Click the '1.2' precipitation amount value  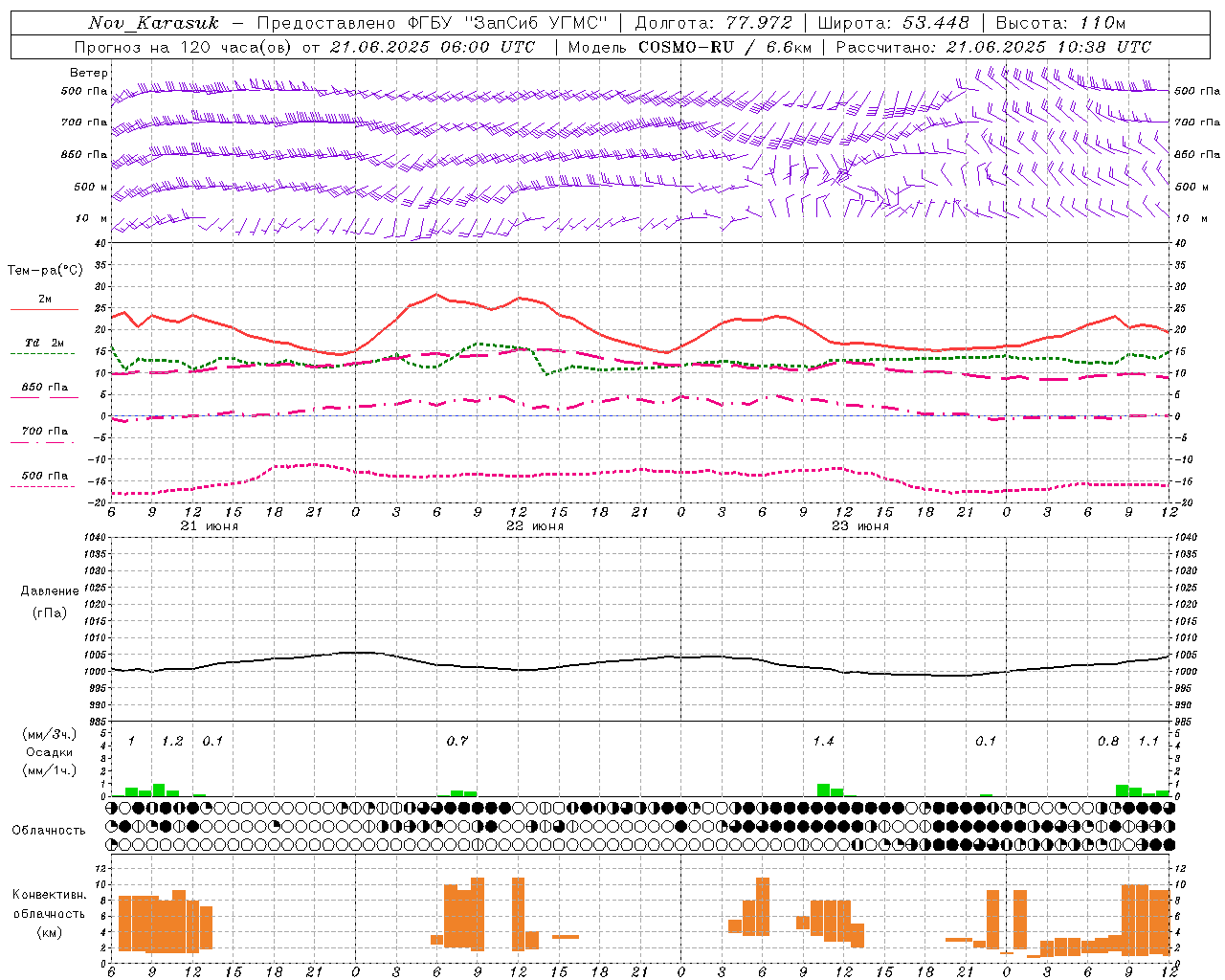click(x=172, y=742)
